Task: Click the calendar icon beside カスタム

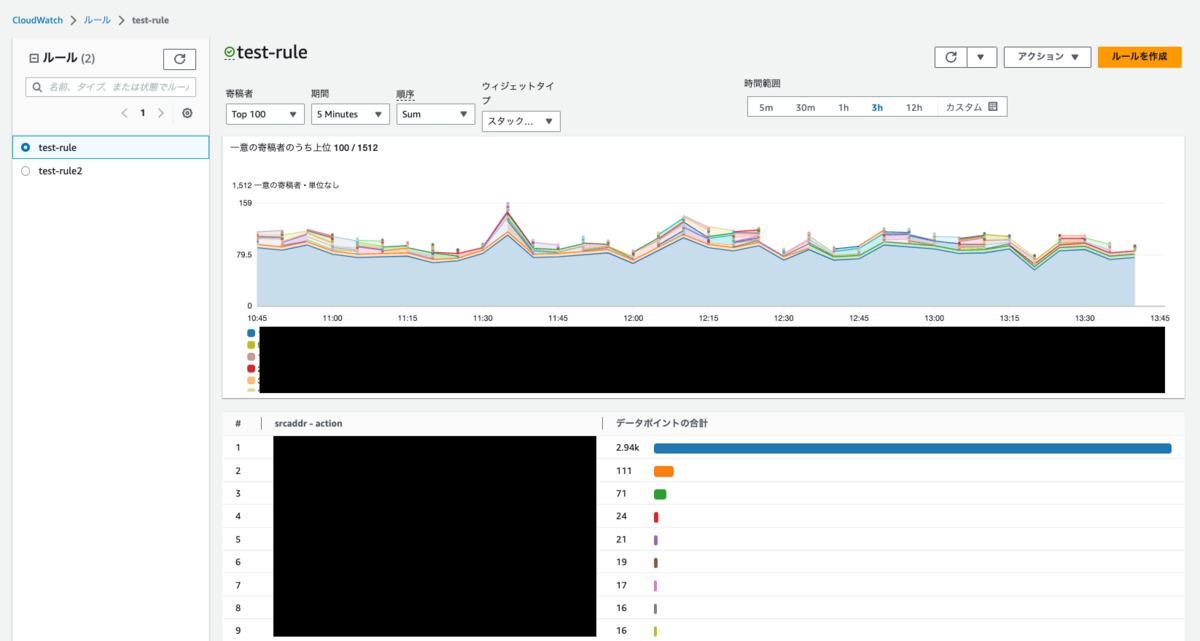Action: click(993, 107)
